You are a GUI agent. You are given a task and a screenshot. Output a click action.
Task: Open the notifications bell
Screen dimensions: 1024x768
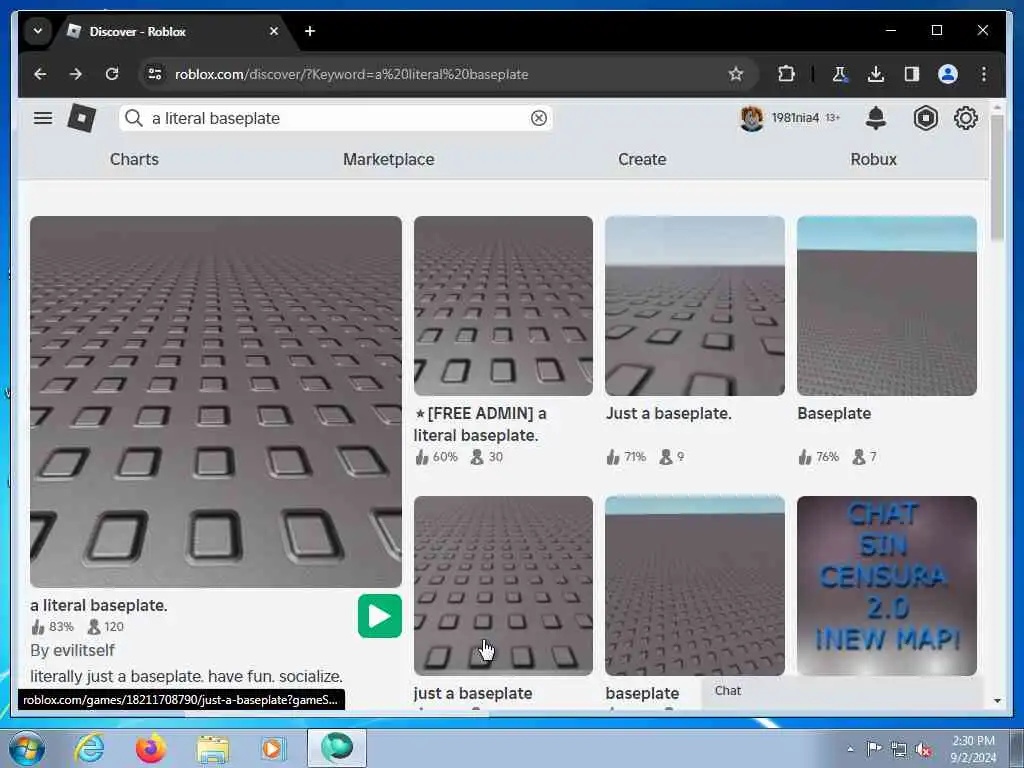[x=876, y=118]
